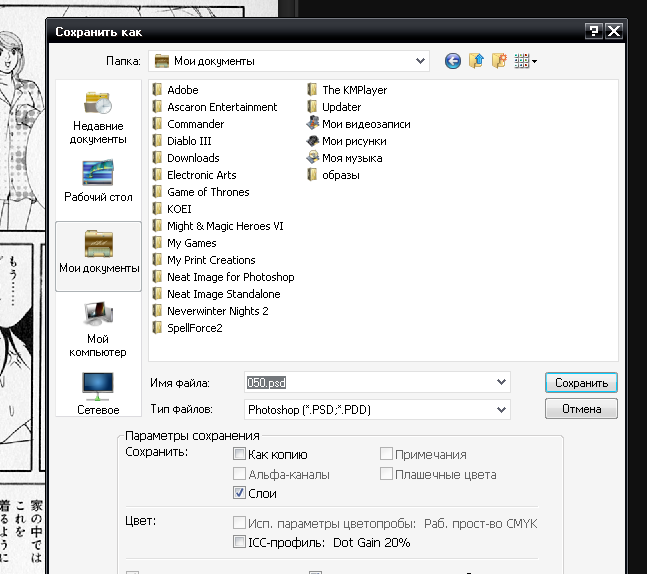Create a new folder
Viewport: 647px width, 574px height.
pos(499,61)
